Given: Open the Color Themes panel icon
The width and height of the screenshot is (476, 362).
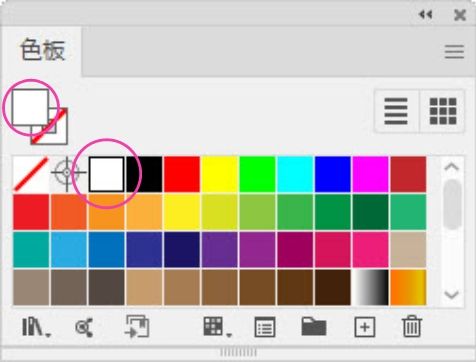Looking at the screenshot, I should pos(84,327).
